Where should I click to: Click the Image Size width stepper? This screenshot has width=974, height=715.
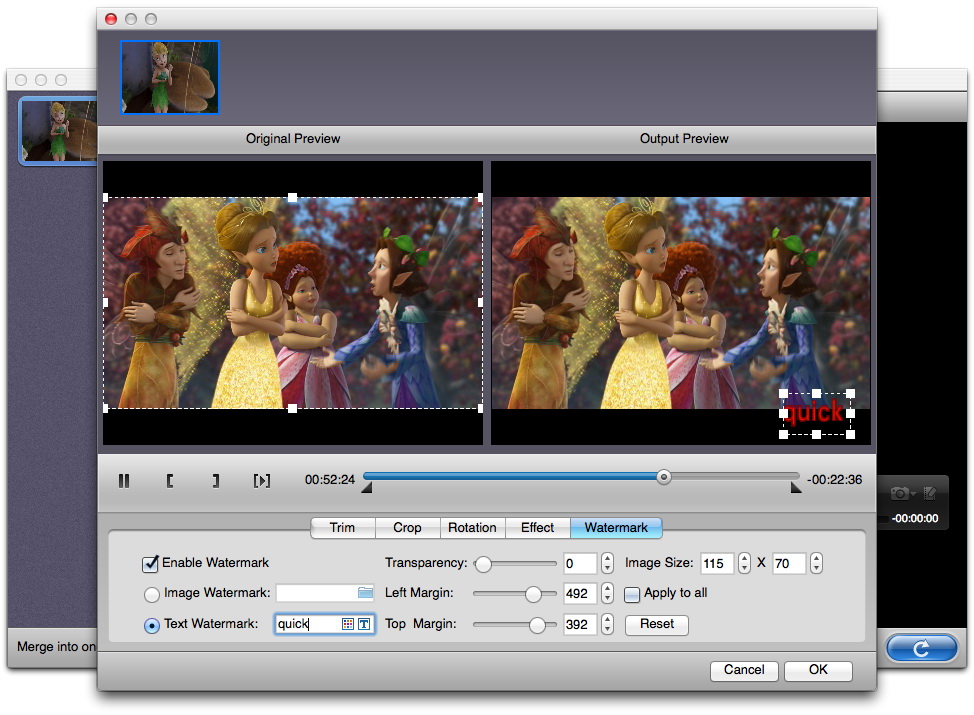(744, 563)
